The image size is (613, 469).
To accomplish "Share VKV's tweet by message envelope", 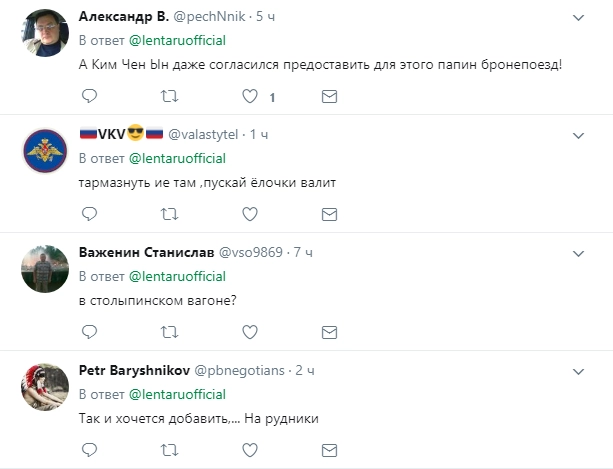I will [x=329, y=213].
